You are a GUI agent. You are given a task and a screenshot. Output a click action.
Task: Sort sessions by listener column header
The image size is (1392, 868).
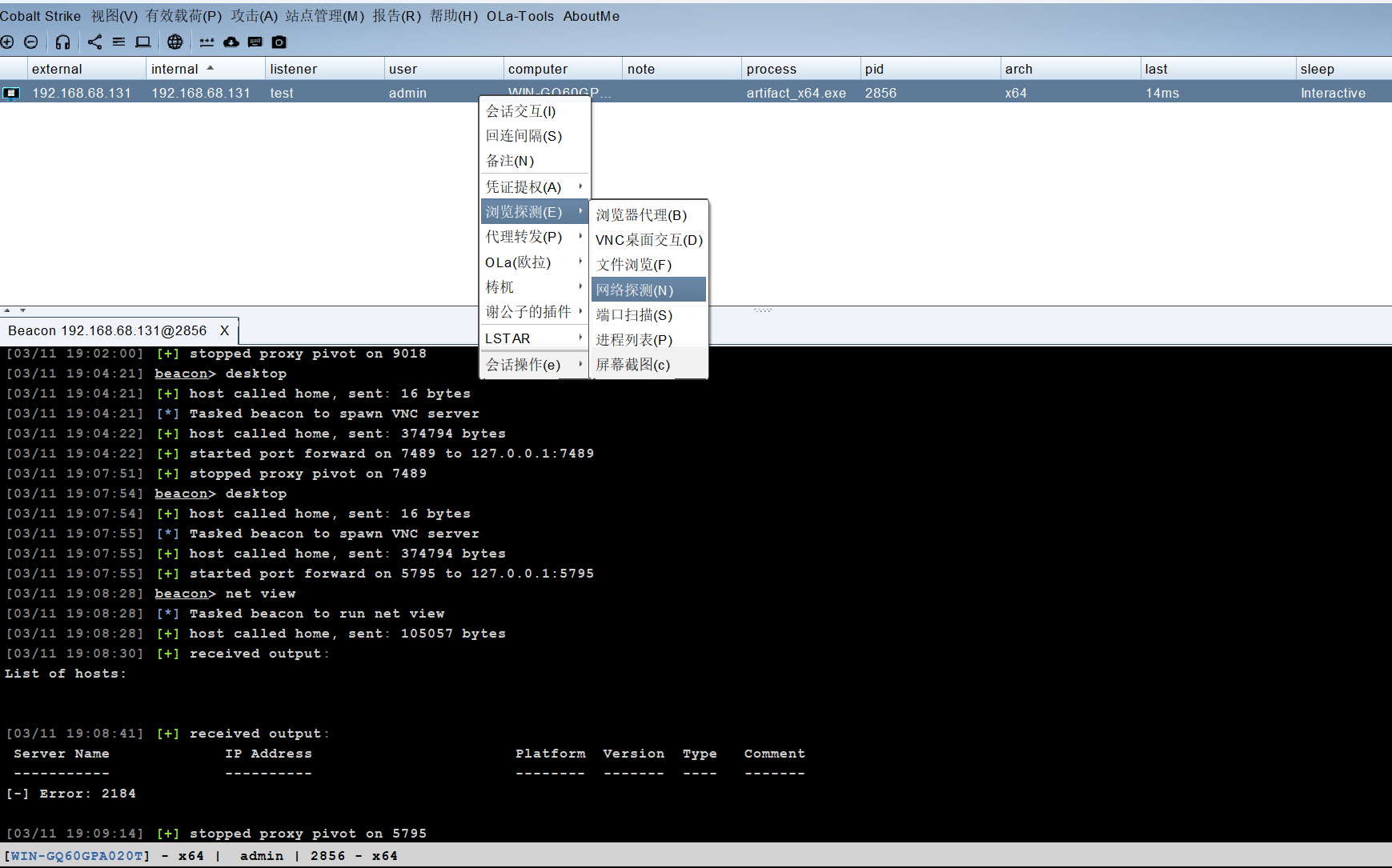pos(325,69)
